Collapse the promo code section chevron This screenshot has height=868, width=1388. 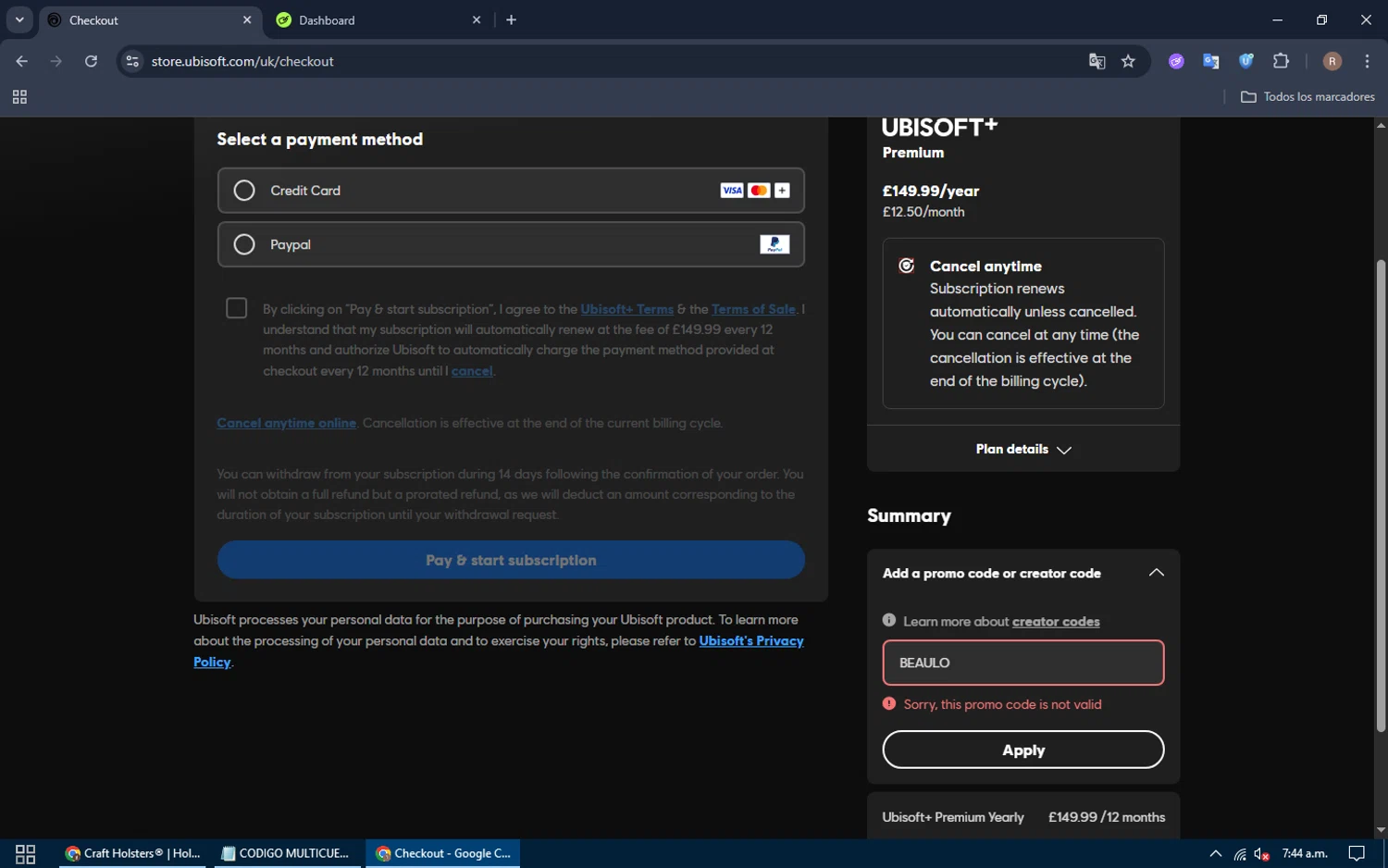1156,573
